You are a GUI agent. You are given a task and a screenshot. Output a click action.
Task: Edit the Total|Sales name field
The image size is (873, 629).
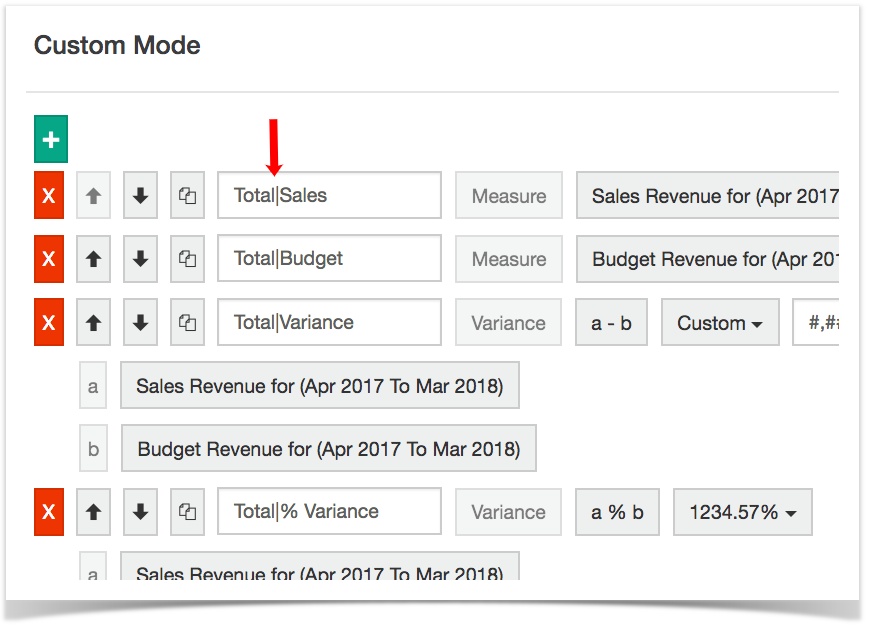click(x=330, y=195)
